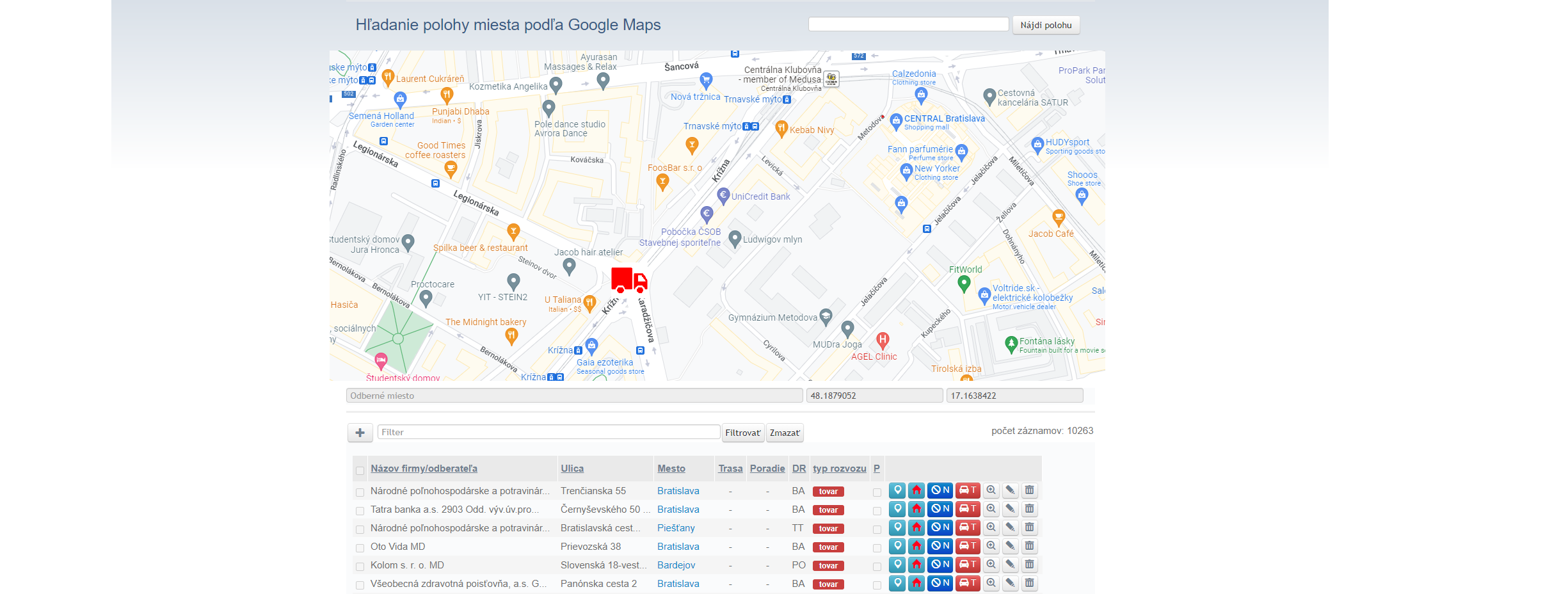Edit the Oto Vida MD record
Viewport: 1568px width, 594px height.
tap(1011, 546)
